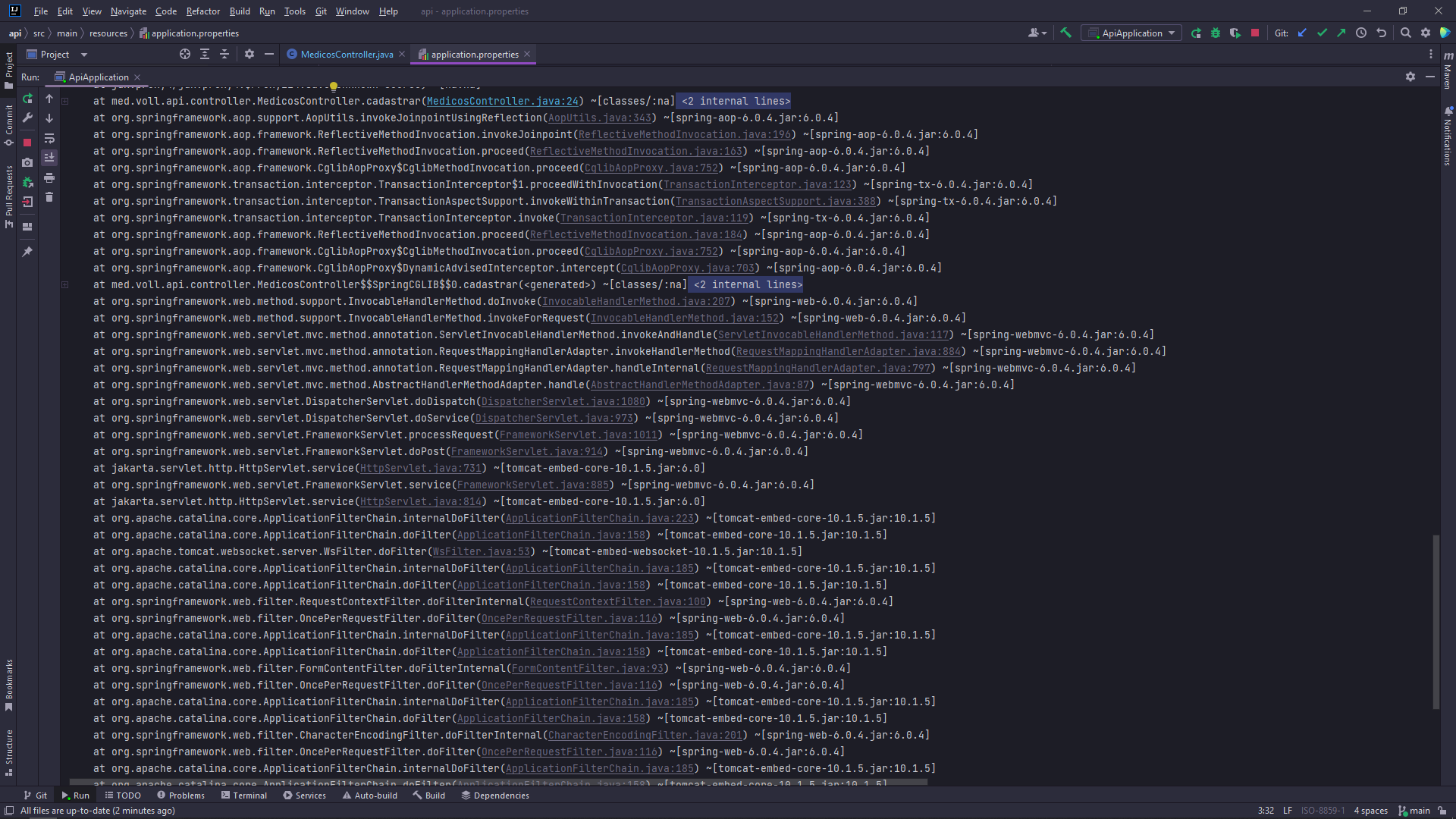The image size is (1456, 819).
Task: Open WsFilter.java:53 link
Action: 481,551
